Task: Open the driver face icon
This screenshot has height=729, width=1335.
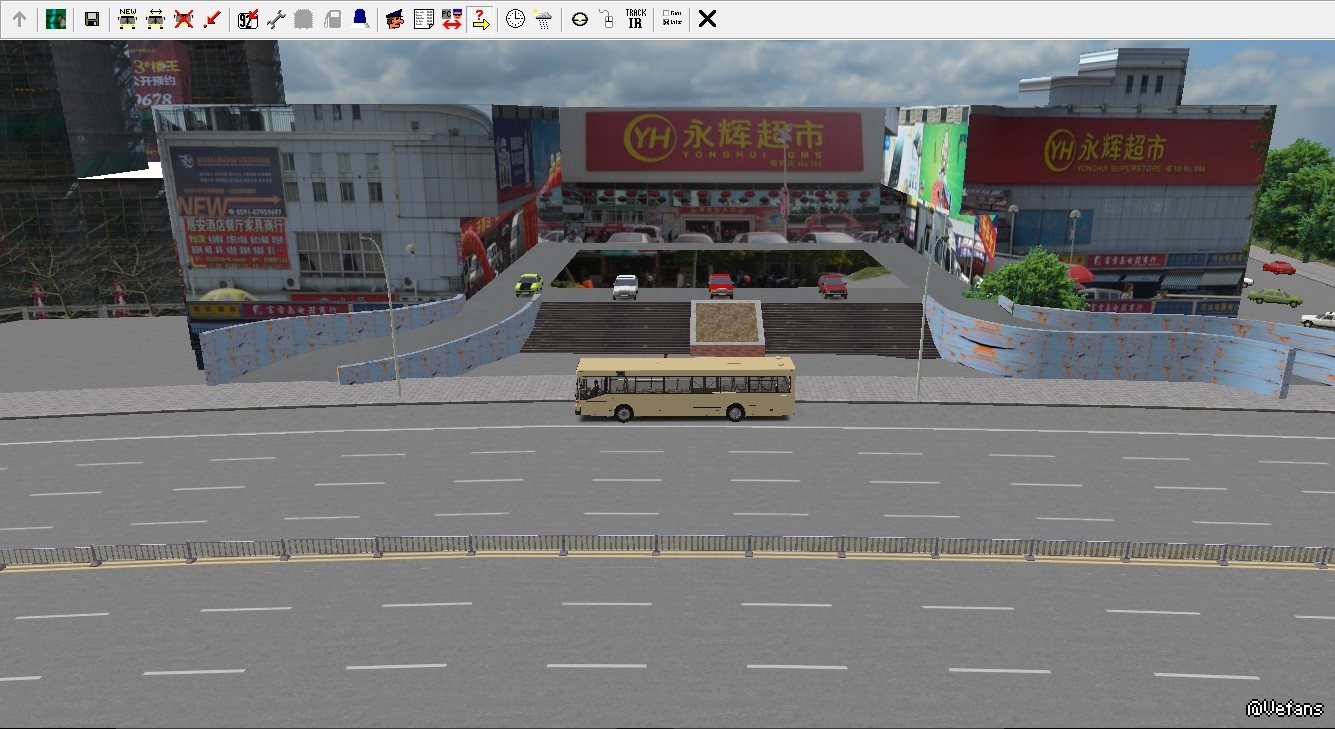Action: (396, 19)
